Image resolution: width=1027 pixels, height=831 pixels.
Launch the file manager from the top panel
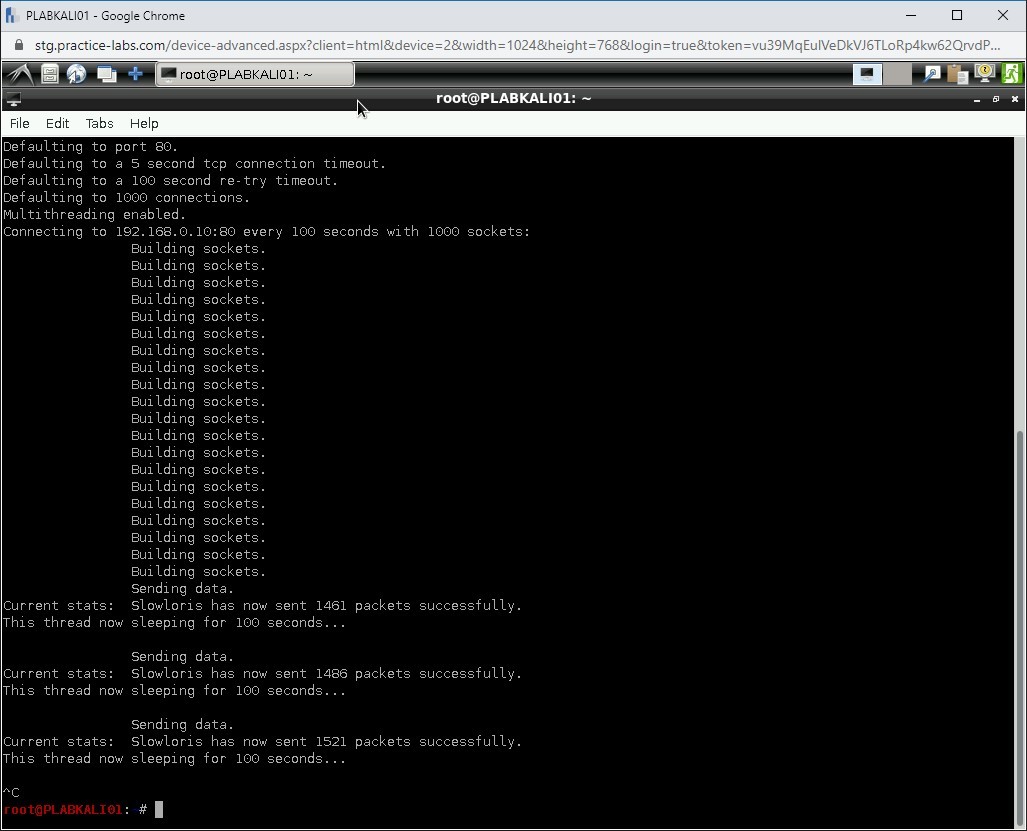[49, 73]
